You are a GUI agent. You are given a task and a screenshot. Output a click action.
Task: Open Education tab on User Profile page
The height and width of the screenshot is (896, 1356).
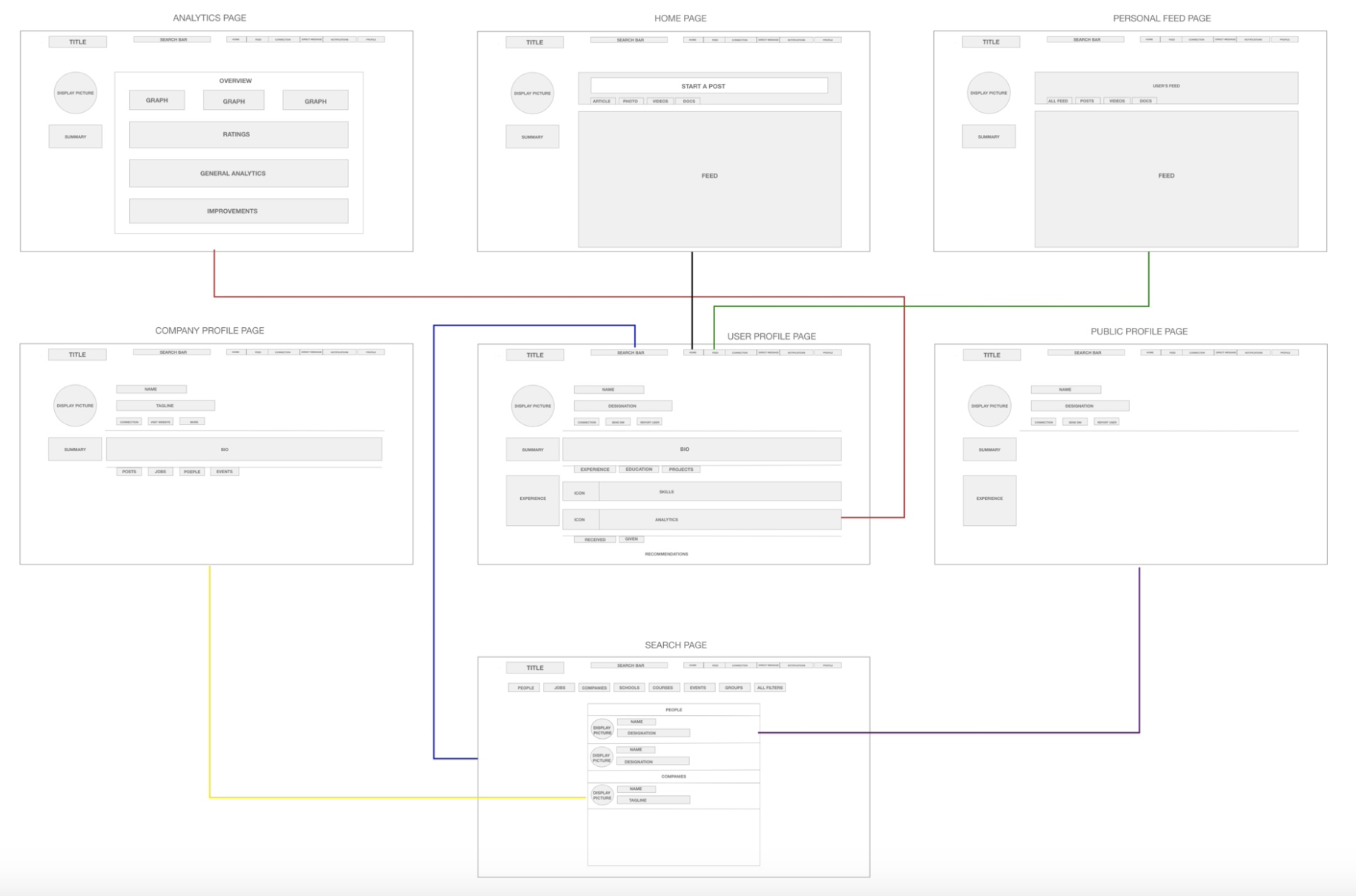[x=639, y=470]
